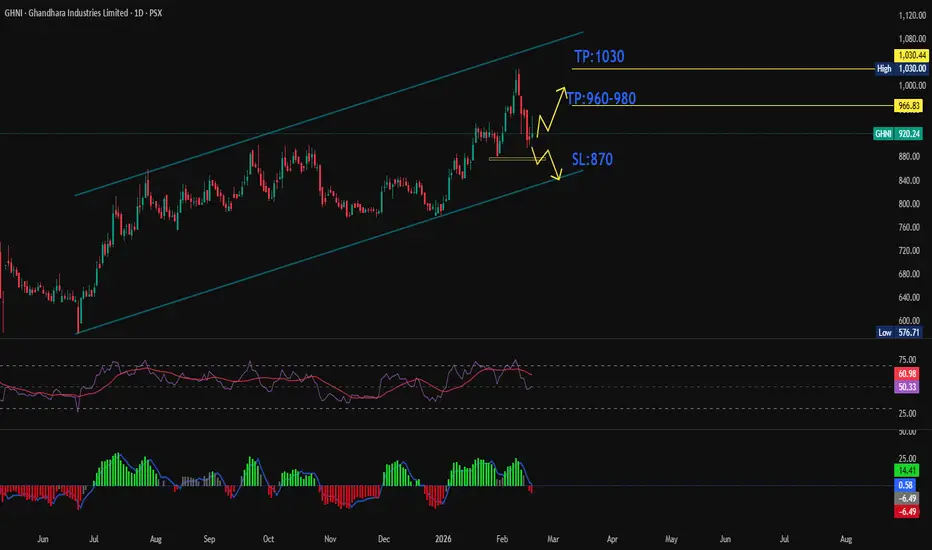Click the 640.00 price axis value
This screenshot has height=550, width=932.
909,297
